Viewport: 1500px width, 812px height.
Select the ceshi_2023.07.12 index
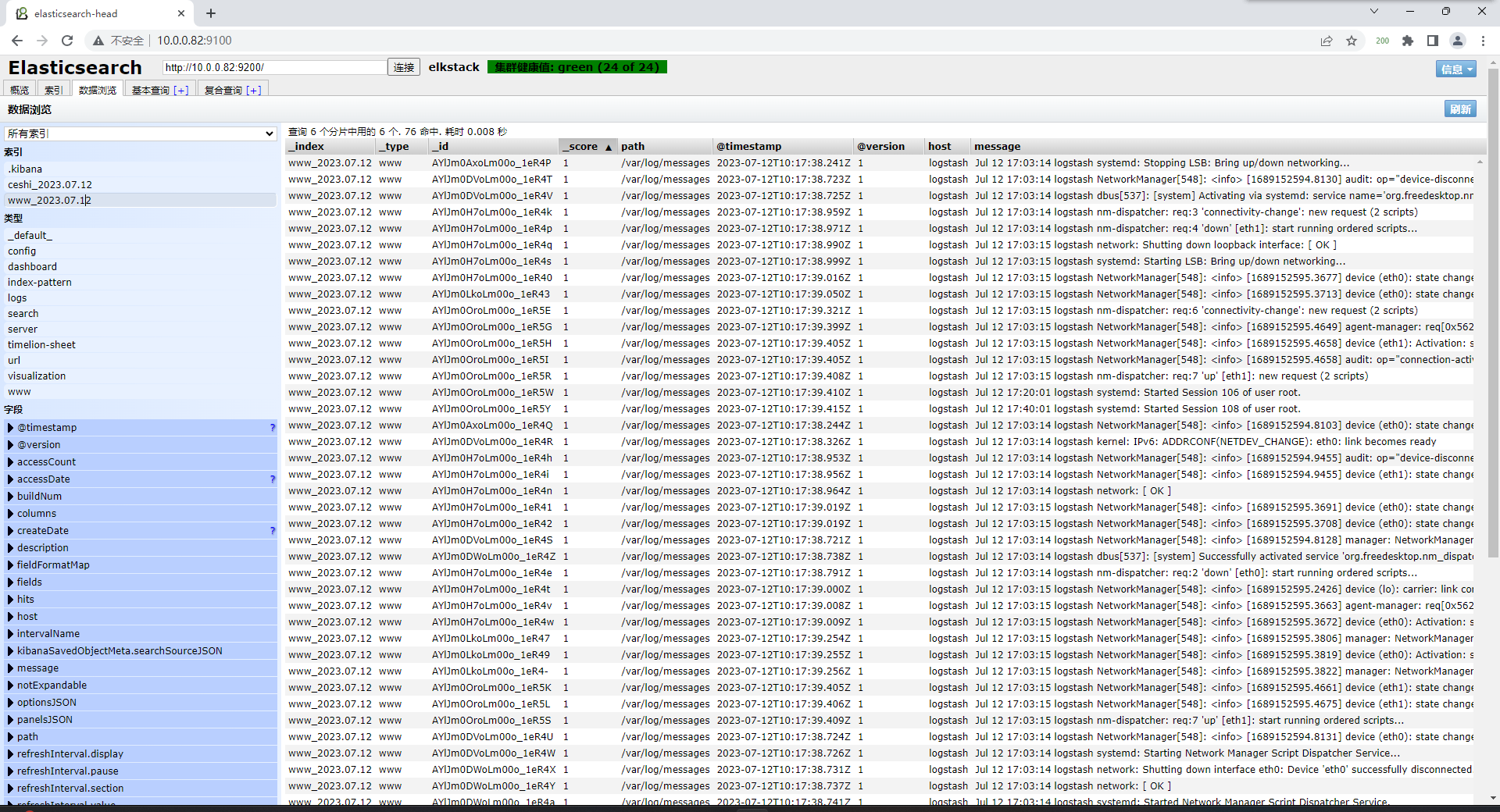pyautogui.click(x=141, y=184)
